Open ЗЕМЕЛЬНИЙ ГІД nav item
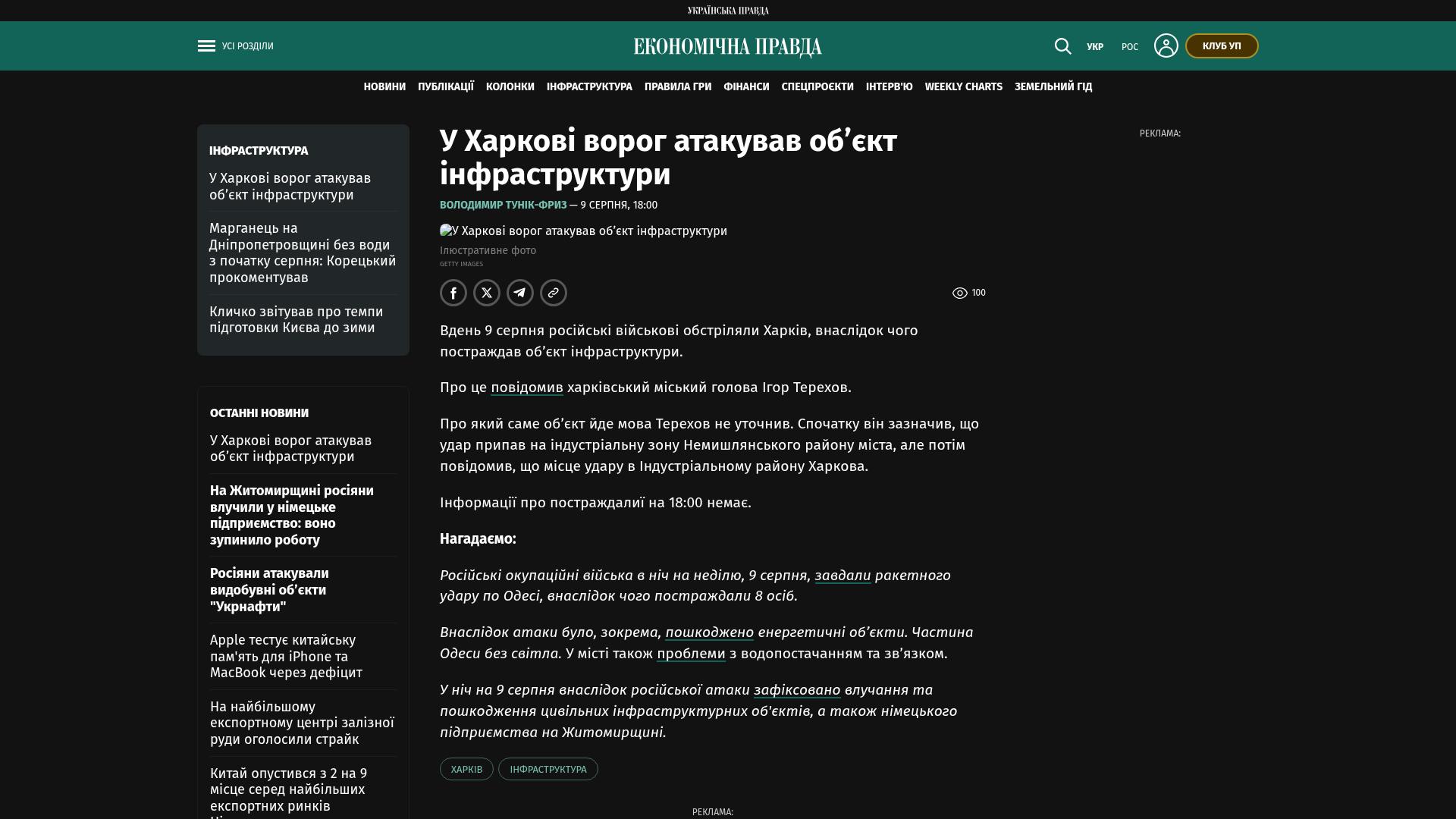The image size is (1456, 819). click(x=1053, y=87)
